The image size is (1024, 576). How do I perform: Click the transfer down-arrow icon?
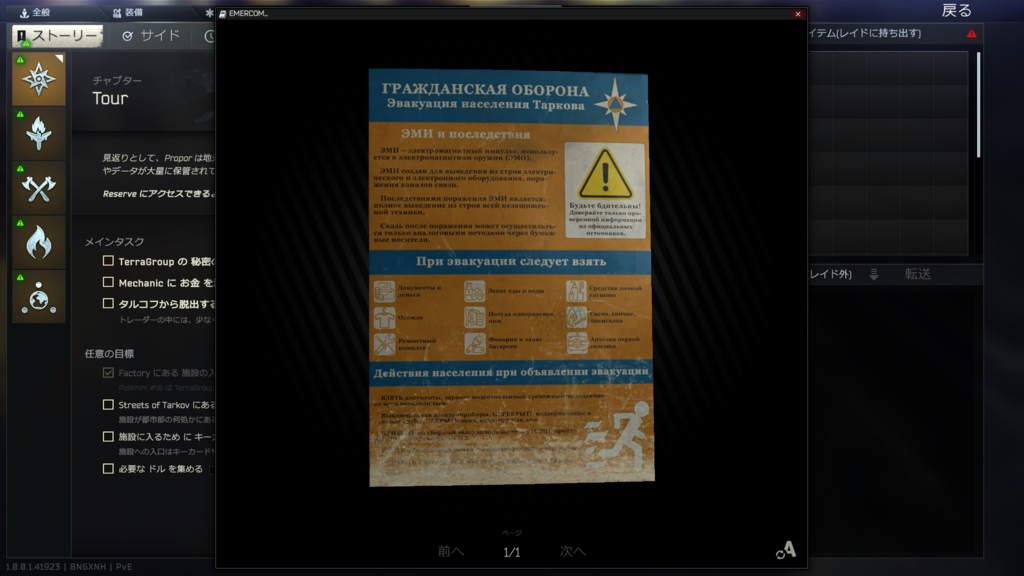(873, 275)
